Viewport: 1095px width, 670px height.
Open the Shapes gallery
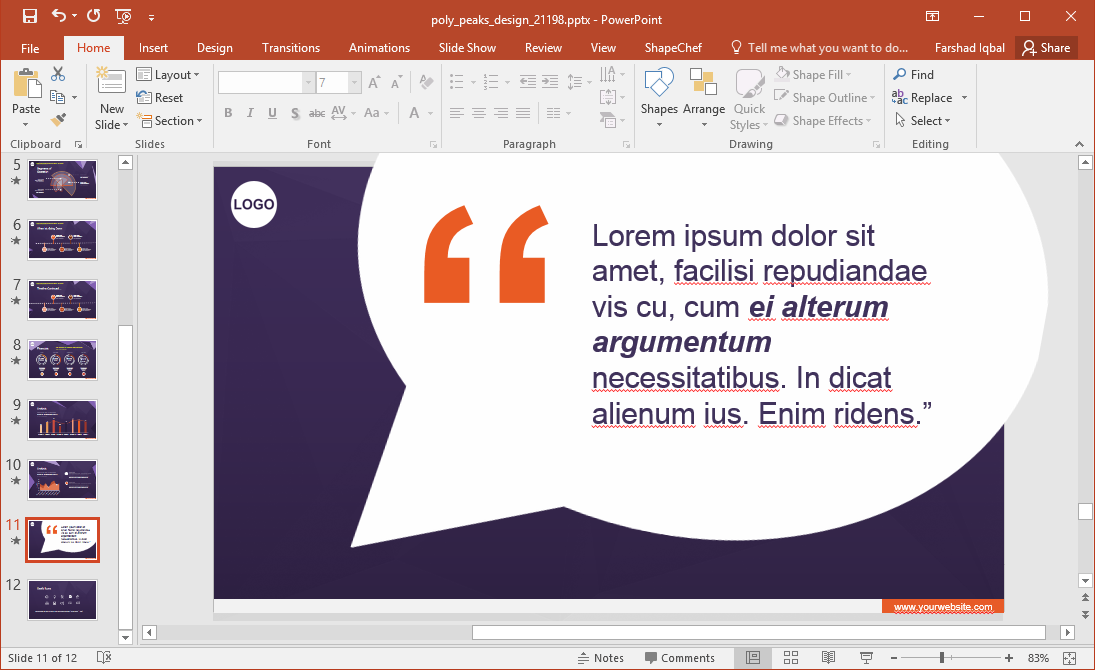tap(659, 98)
